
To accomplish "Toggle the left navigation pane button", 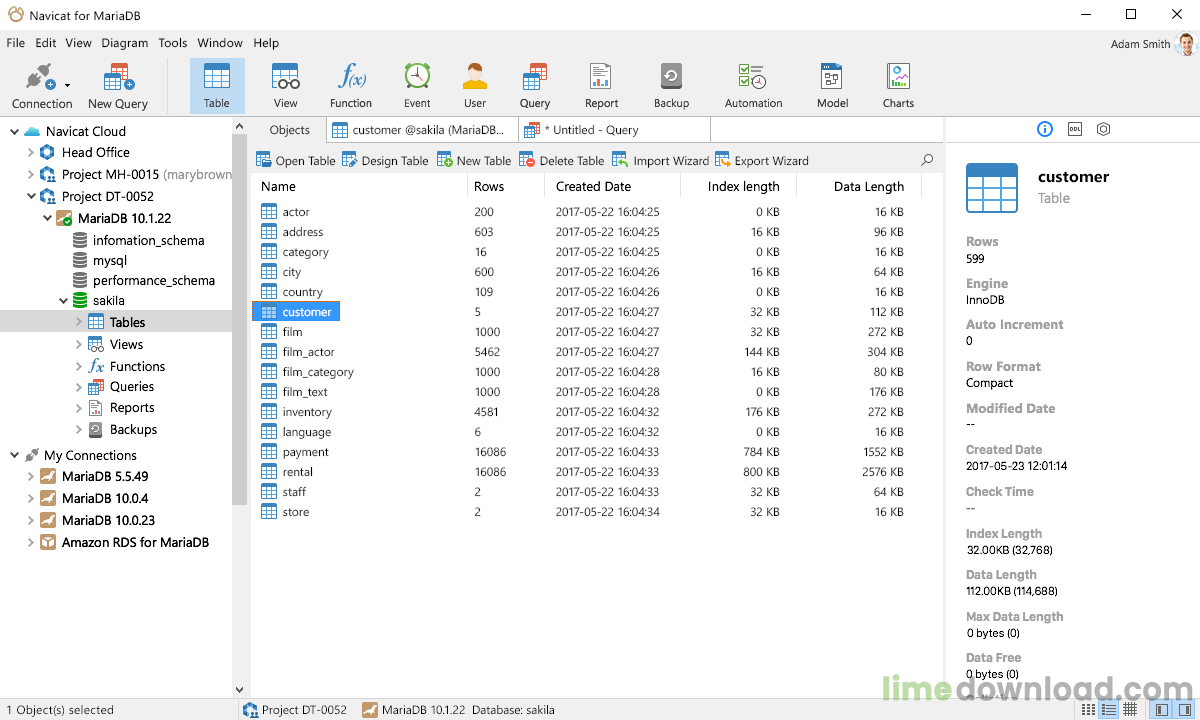I will [1161, 710].
